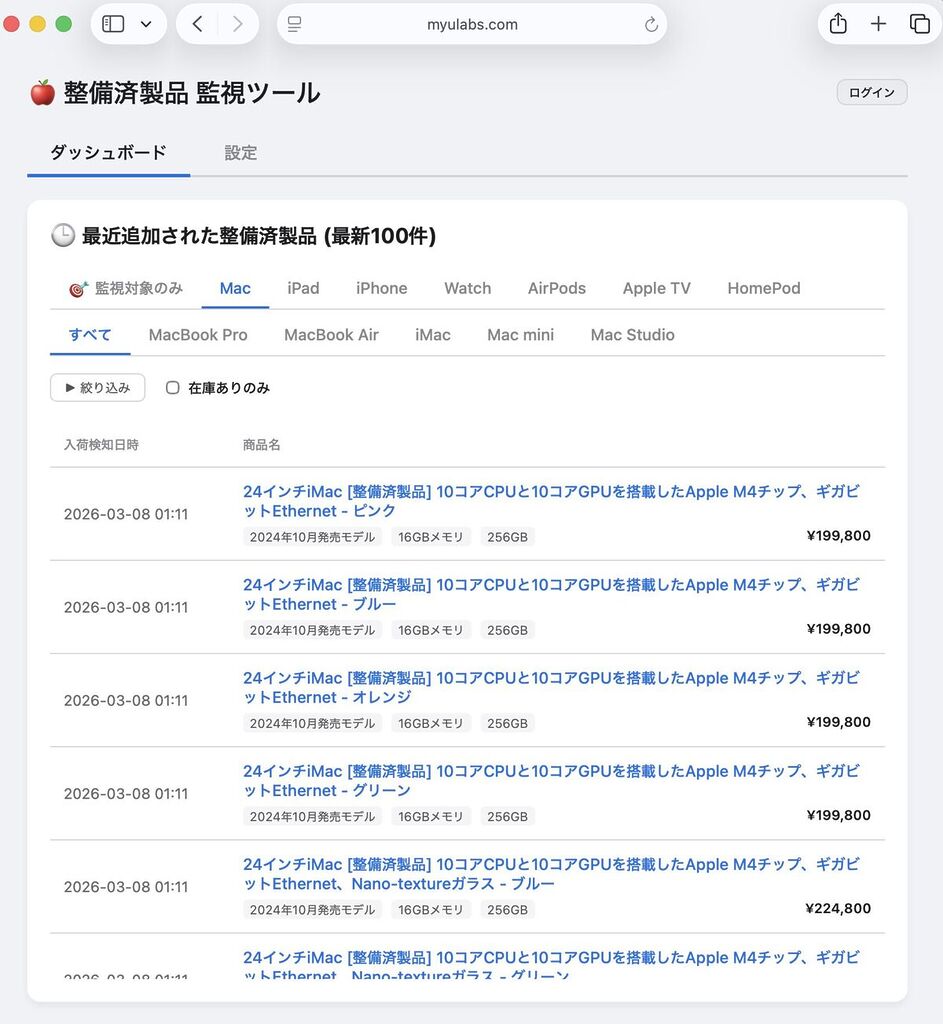Open the Nano-textureガラス ブルー iMac link
Viewport: 943px width, 1024px height.
click(550, 874)
